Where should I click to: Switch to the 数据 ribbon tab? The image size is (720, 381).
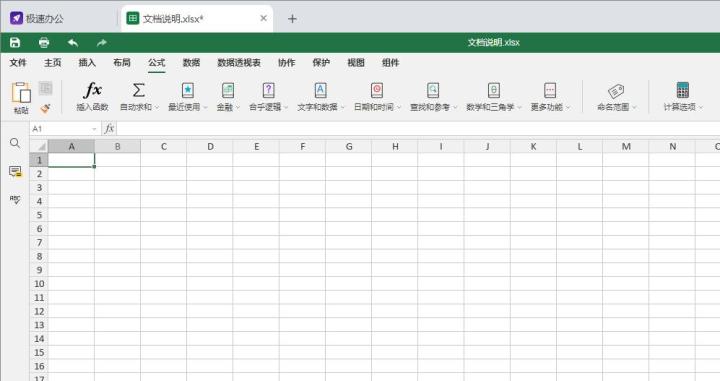[191, 63]
